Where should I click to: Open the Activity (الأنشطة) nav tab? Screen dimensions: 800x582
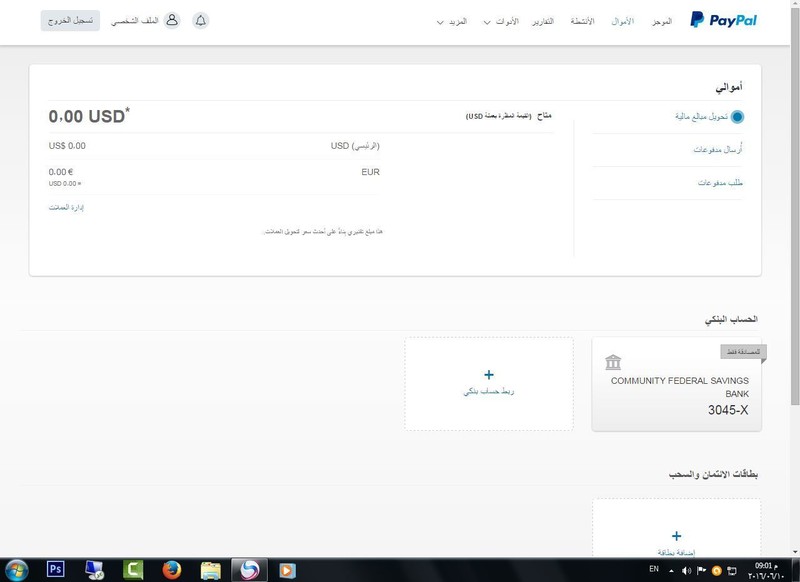[x=582, y=21]
